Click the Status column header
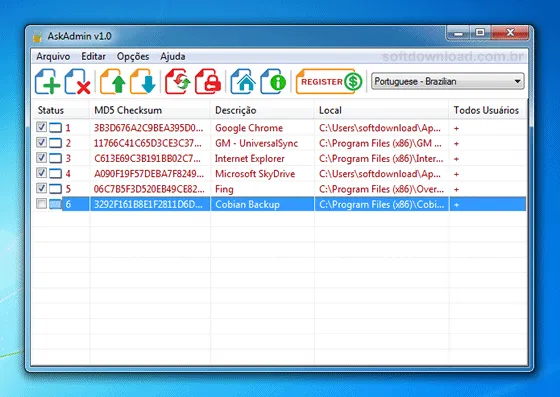560x397 pixels. pos(61,110)
